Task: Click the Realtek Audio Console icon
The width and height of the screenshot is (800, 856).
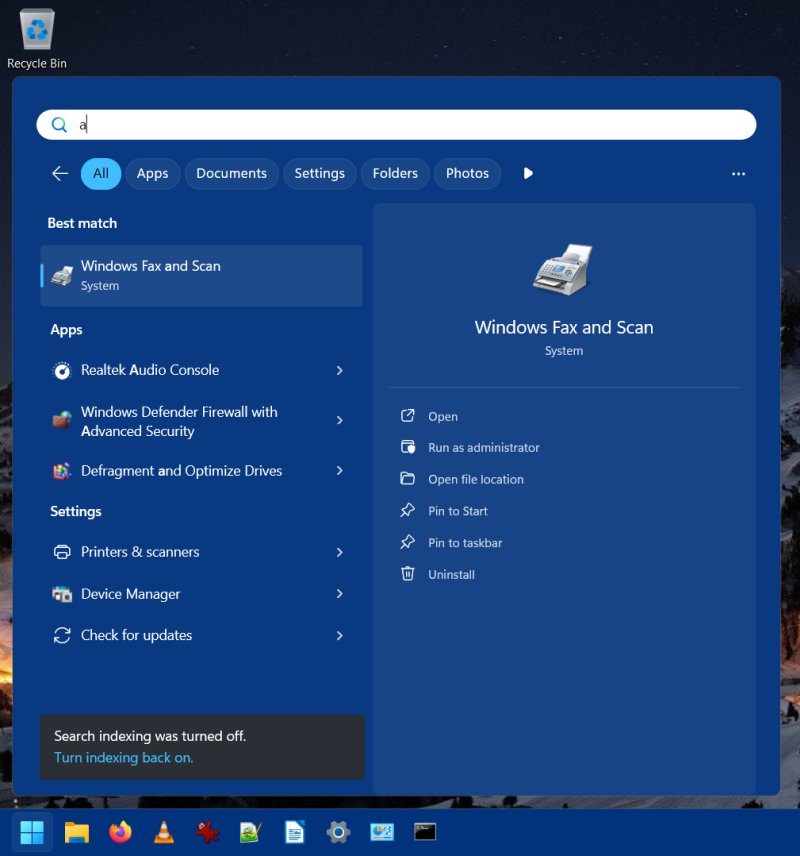Action: (62, 371)
